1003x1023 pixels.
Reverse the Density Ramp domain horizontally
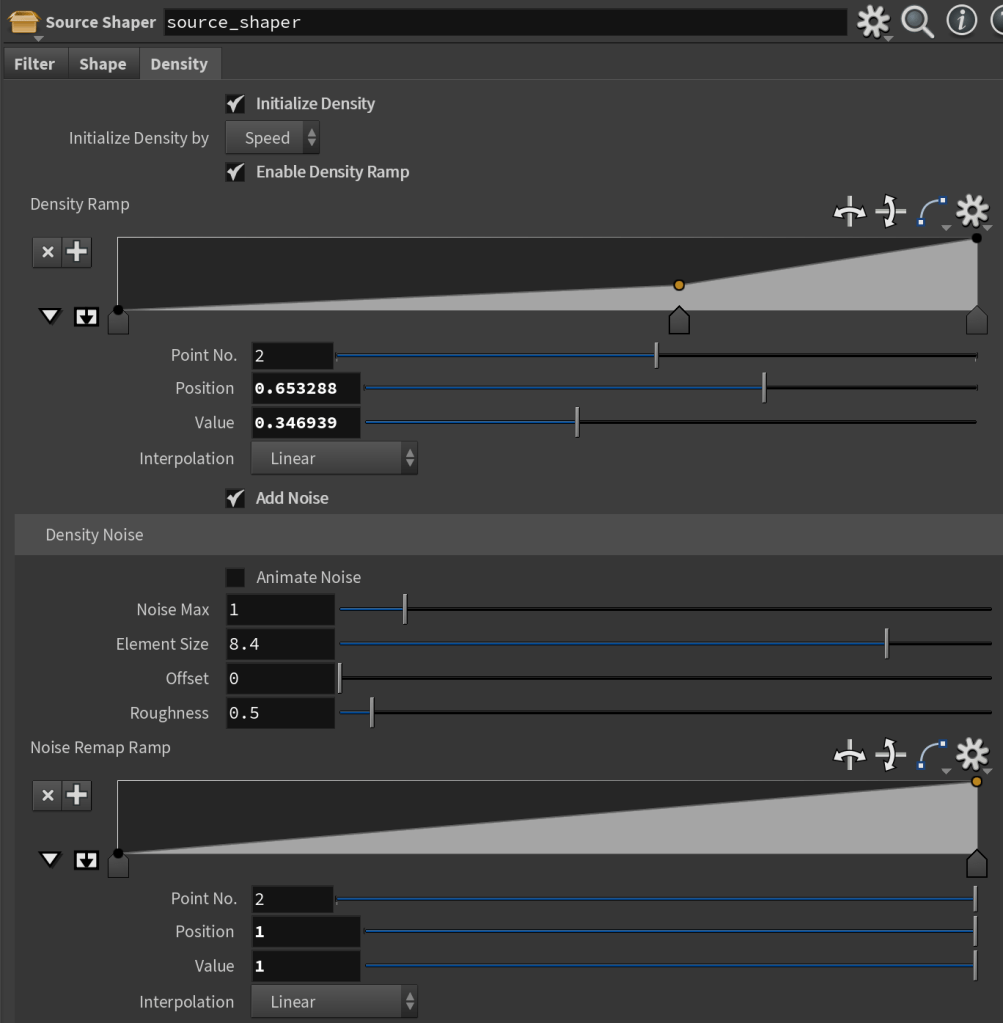pos(849,211)
